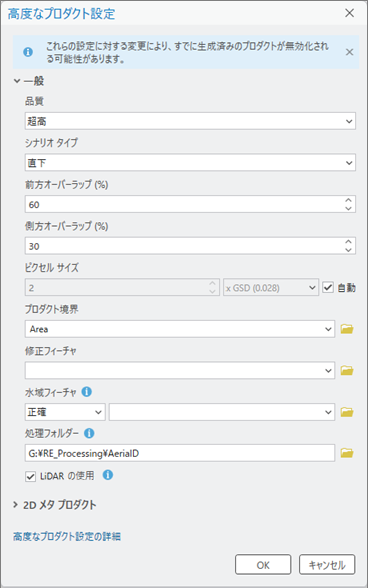This screenshot has width=368, height=588.
Task: Click the info icon in the message banner
Action: point(28,52)
